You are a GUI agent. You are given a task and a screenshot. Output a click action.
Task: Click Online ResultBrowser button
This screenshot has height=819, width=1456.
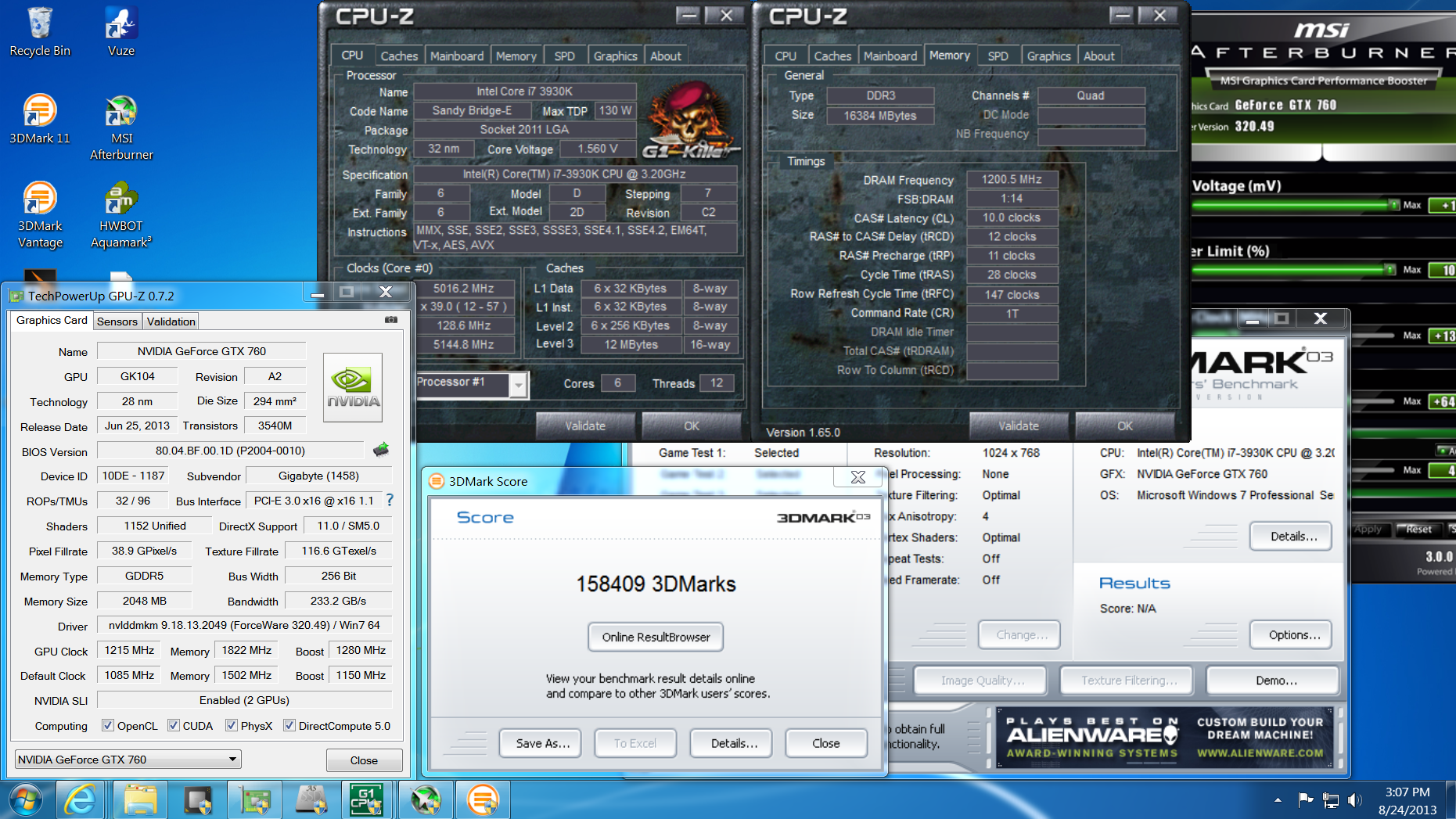[x=656, y=637]
